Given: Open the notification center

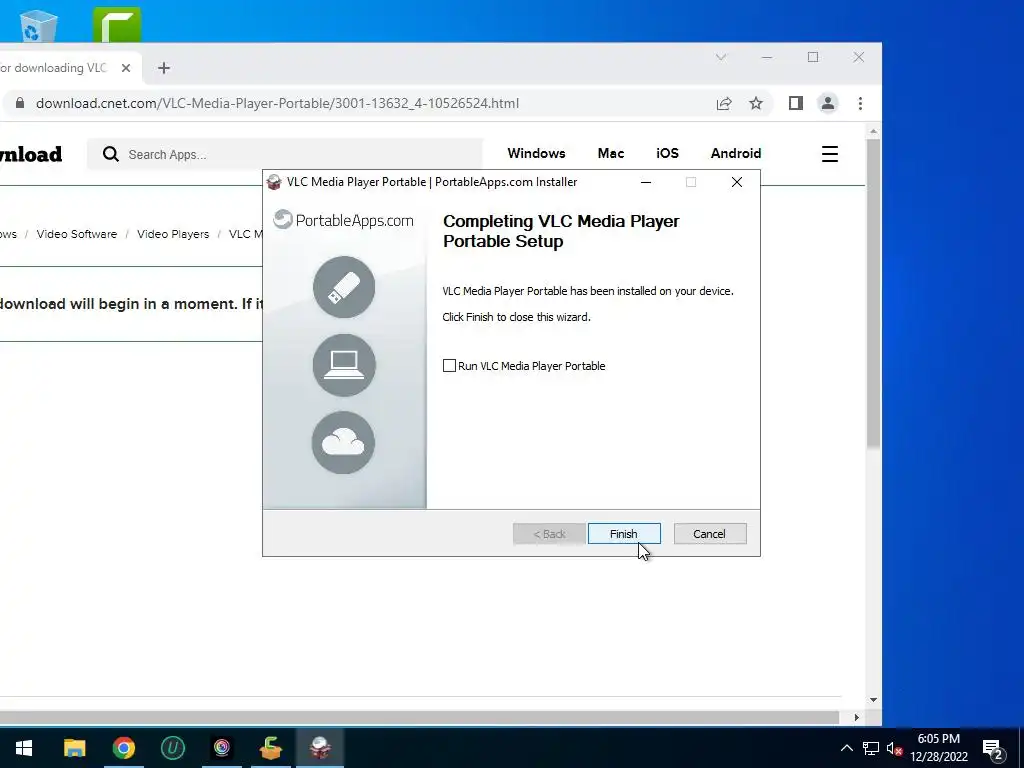Looking at the screenshot, I should tap(992, 748).
